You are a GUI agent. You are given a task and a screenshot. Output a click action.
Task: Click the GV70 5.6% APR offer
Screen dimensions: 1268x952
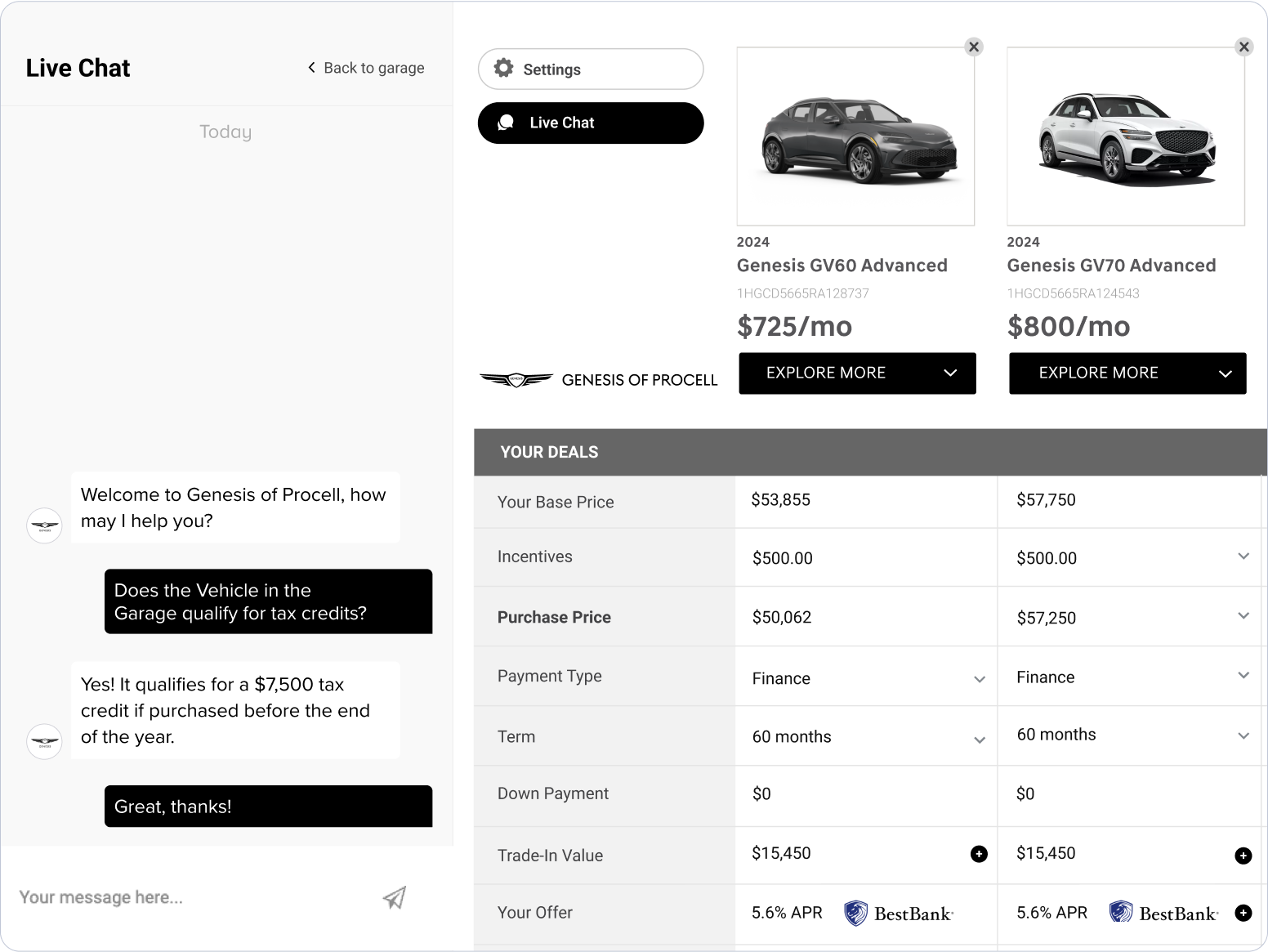1052,913
